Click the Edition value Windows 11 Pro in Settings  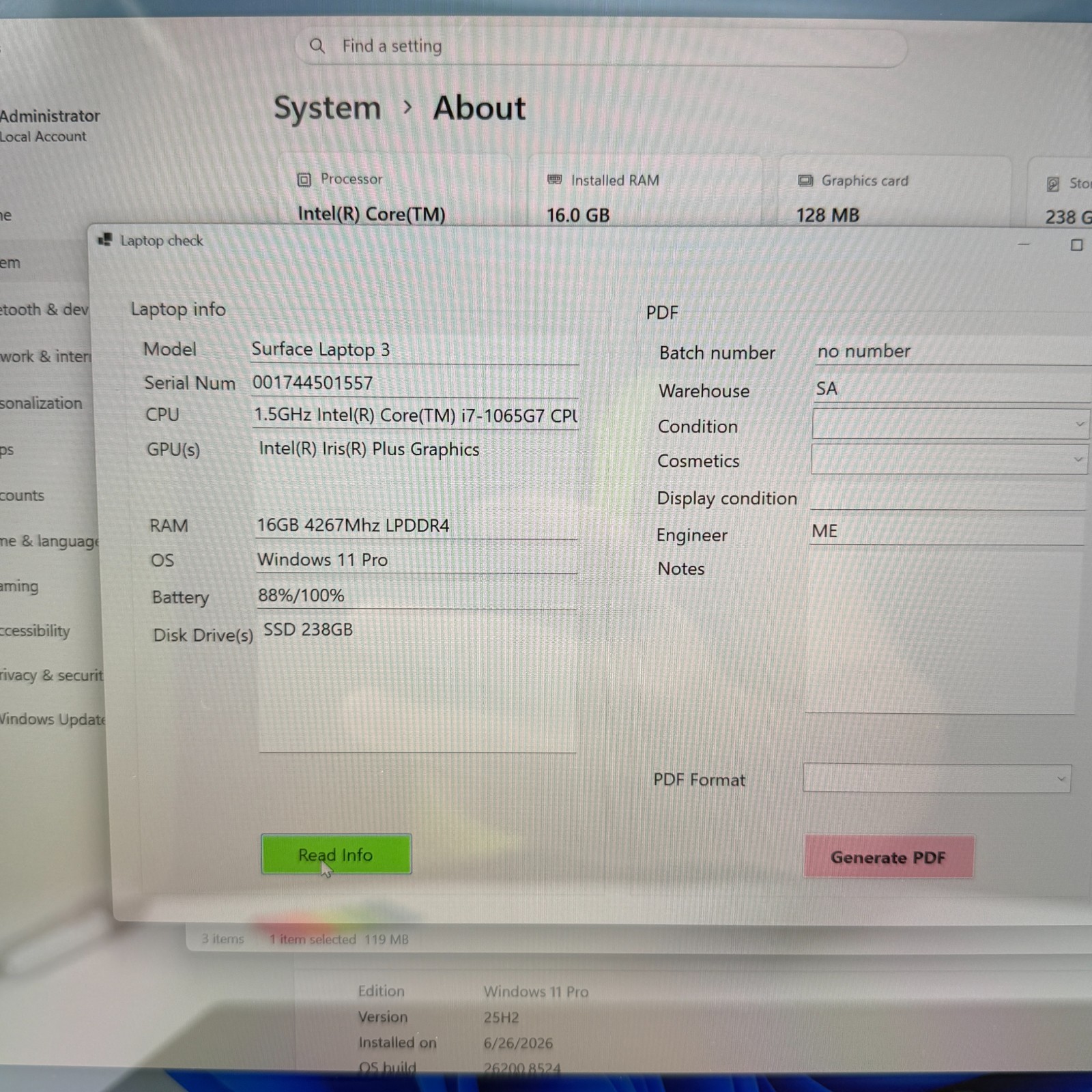(536, 992)
